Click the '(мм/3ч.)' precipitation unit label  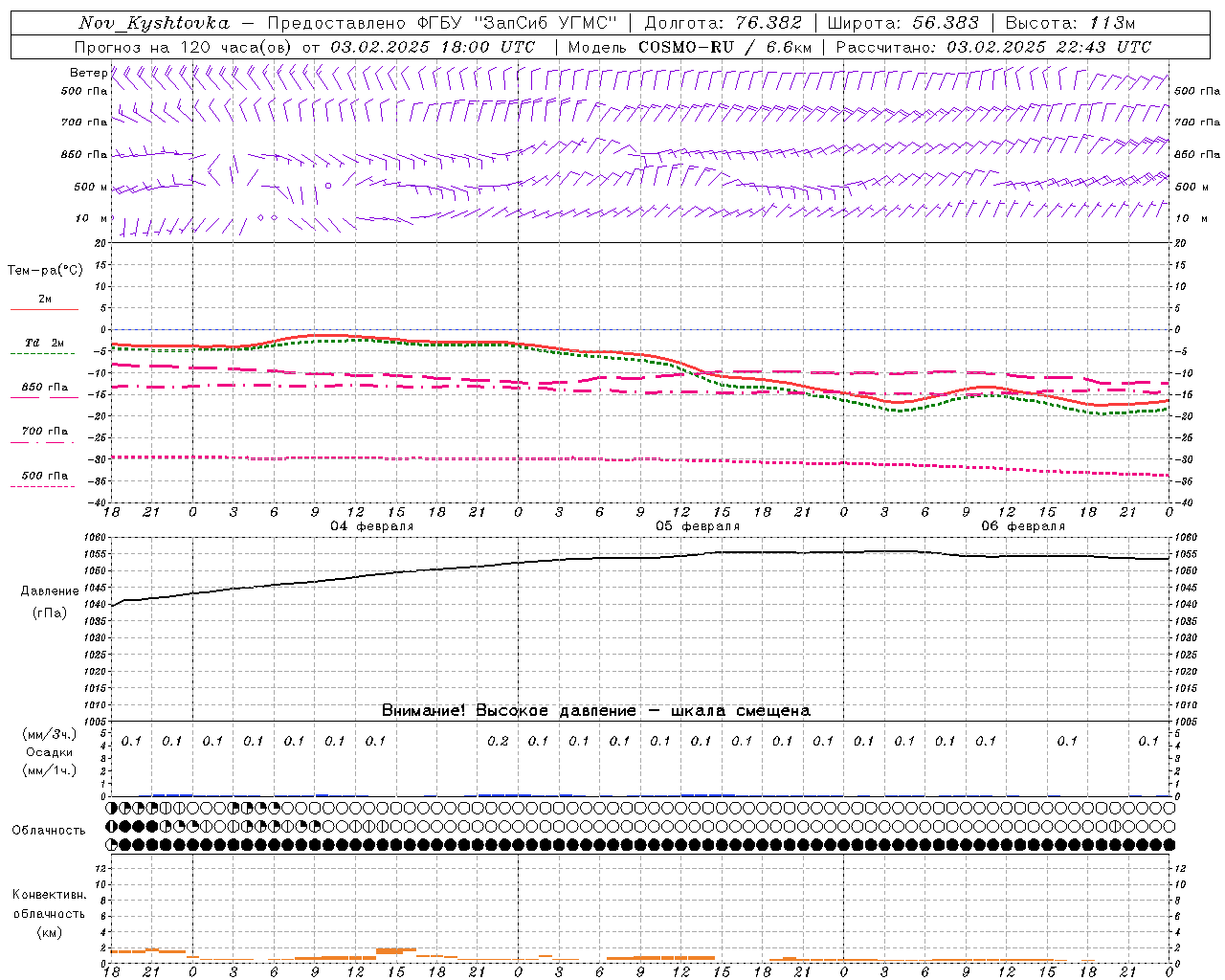point(49,734)
